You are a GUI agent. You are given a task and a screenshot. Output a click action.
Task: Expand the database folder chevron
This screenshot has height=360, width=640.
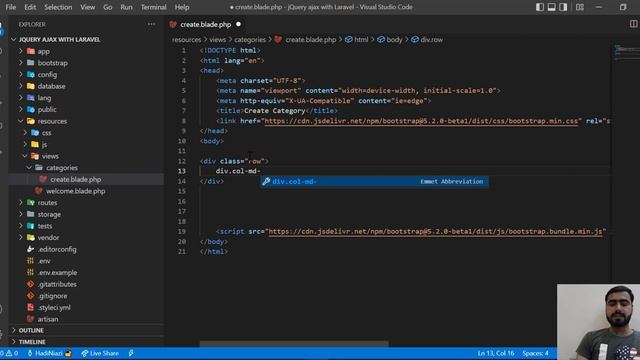coord(21,86)
